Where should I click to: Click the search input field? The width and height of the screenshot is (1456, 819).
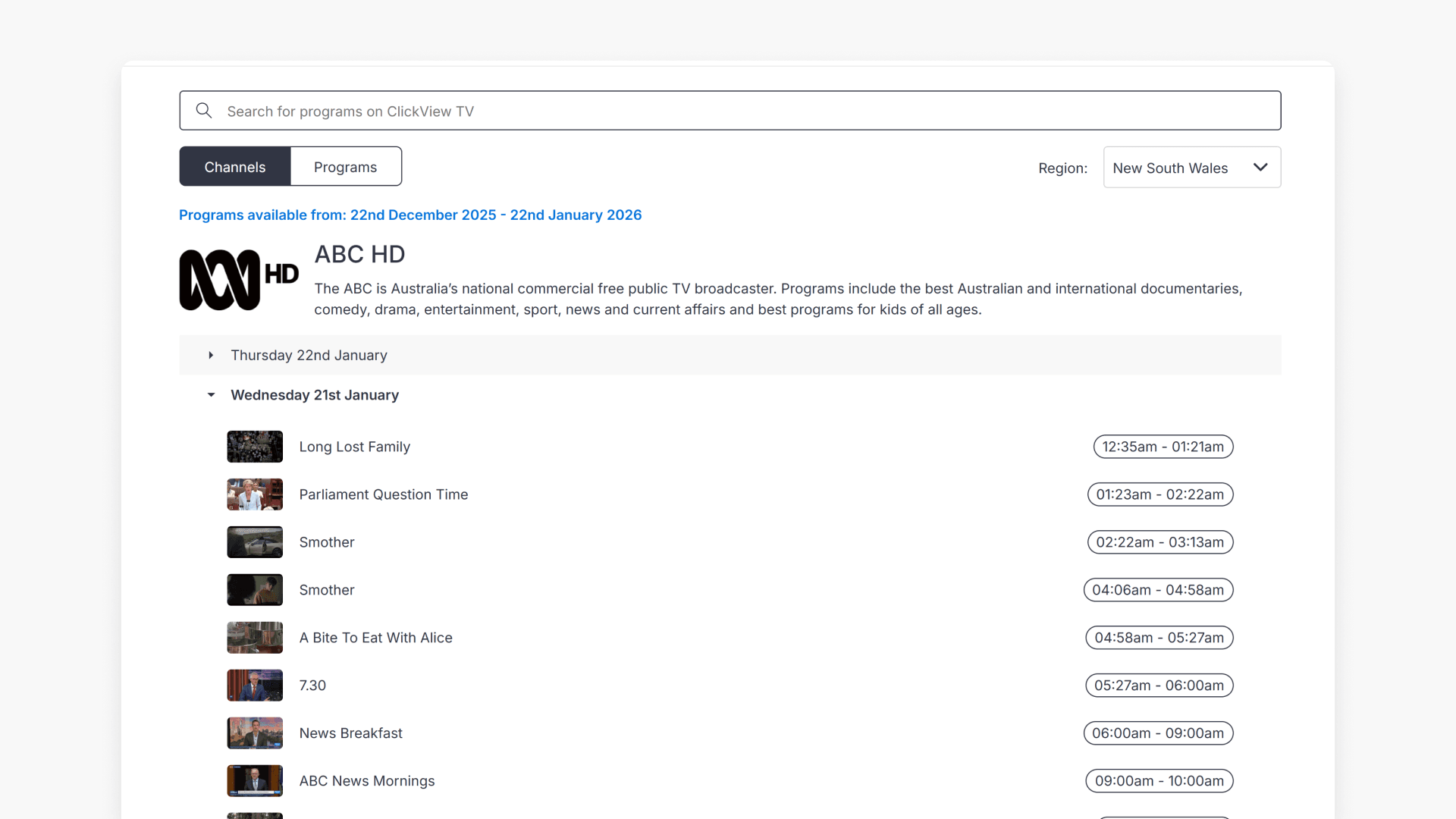tap(682, 110)
